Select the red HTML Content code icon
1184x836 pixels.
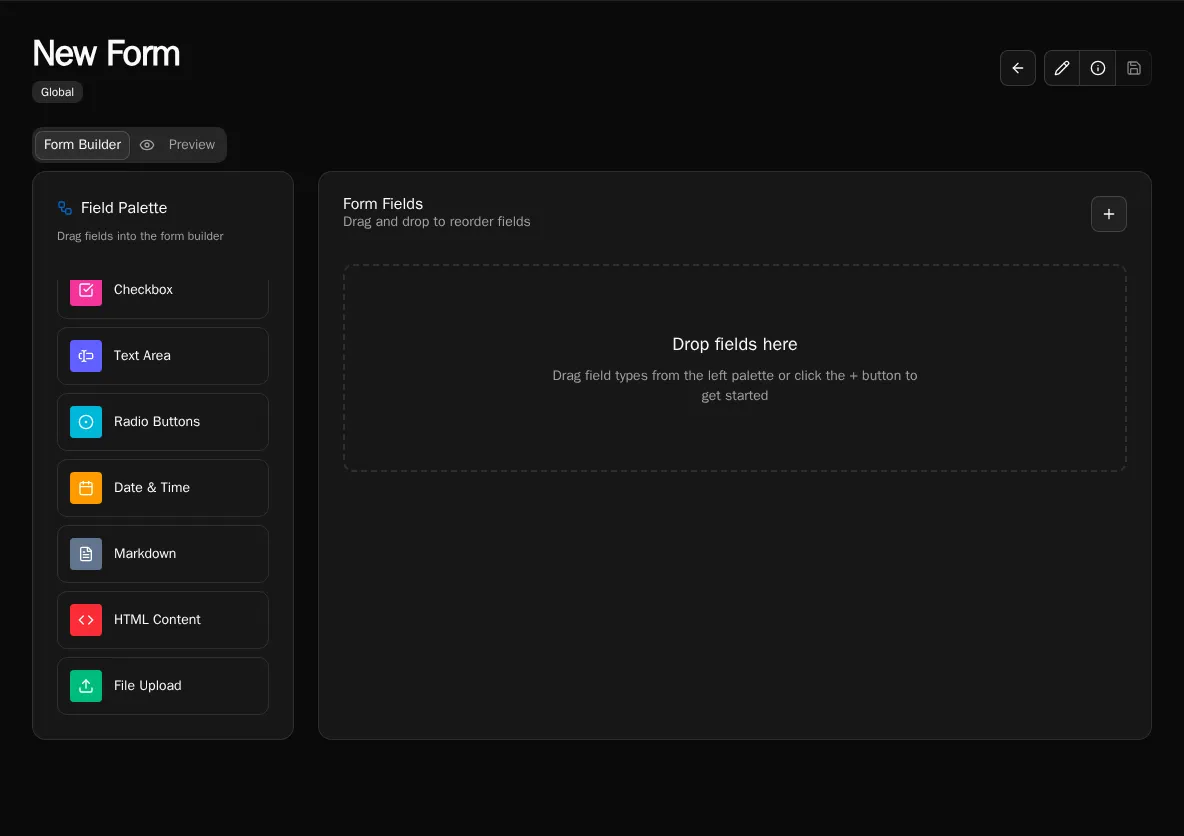86,620
